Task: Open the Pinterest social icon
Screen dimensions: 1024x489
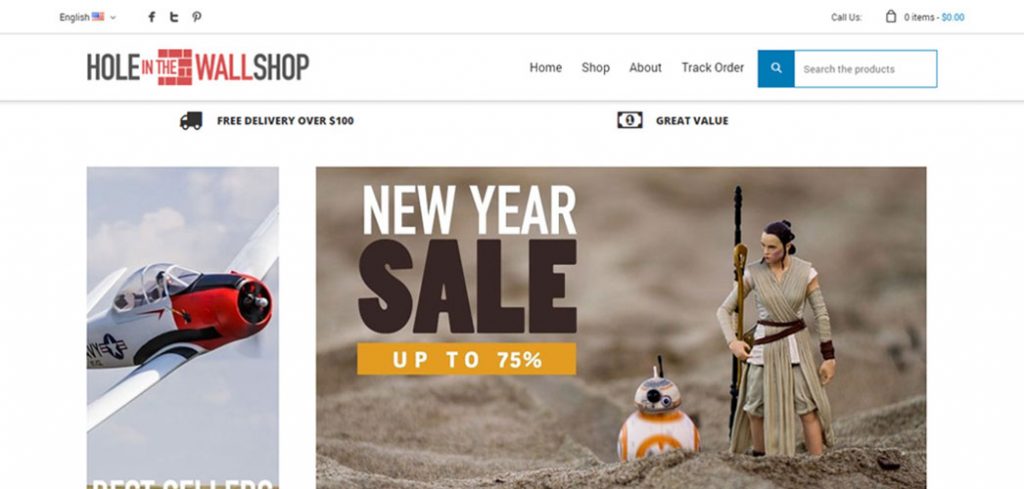Action: [x=197, y=17]
